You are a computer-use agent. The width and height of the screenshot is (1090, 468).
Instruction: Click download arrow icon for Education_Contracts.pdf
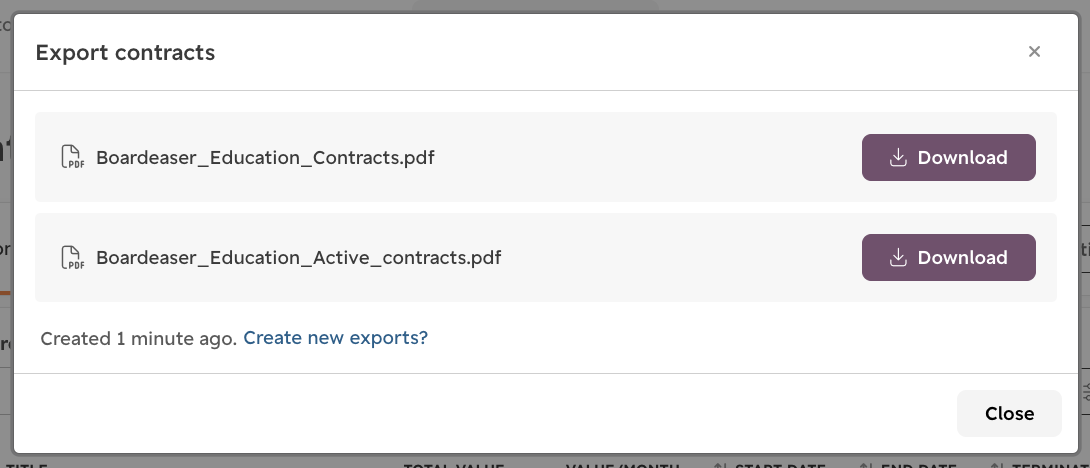click(898, 157)
